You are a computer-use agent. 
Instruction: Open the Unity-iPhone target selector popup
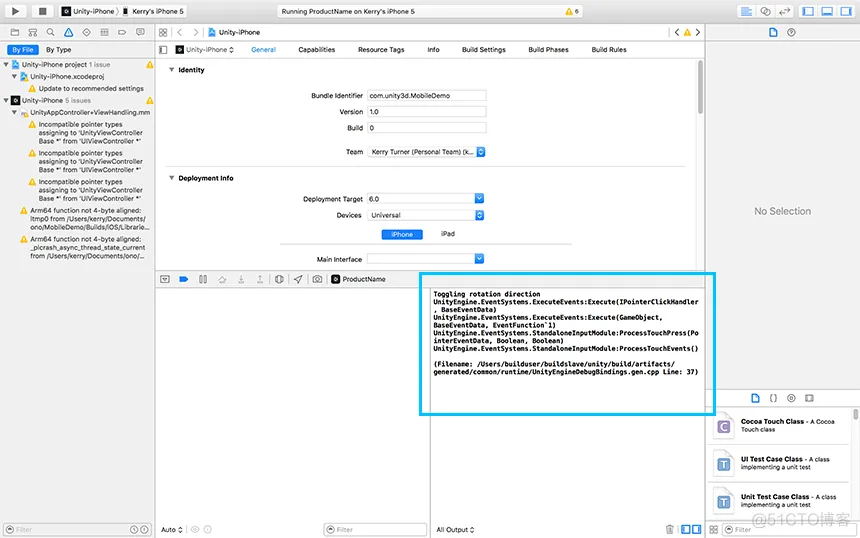pyautogui.click(x=205, y=49)
